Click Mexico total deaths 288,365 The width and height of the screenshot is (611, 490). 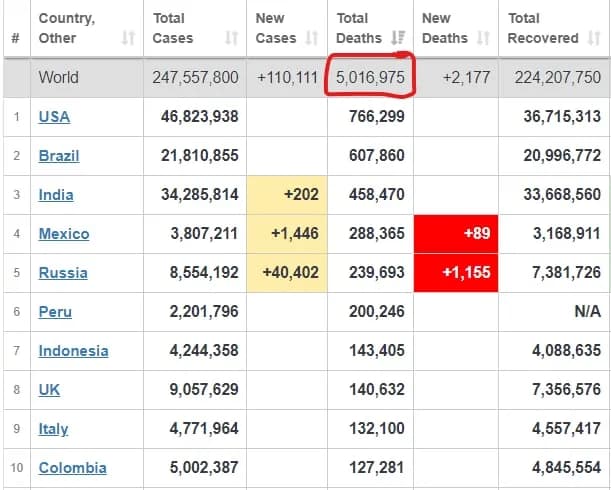(377, 233)
